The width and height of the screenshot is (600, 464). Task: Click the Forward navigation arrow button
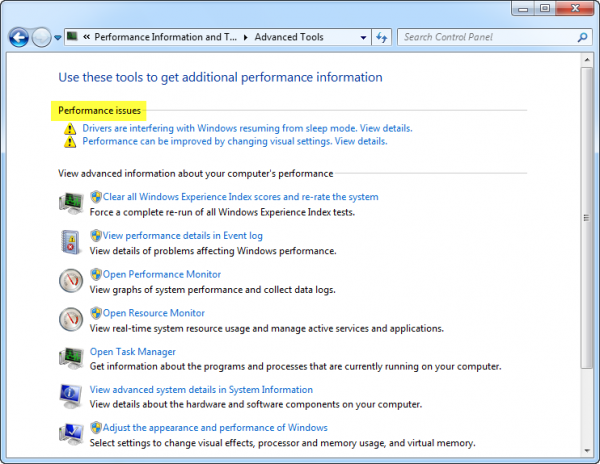(41, 37)
